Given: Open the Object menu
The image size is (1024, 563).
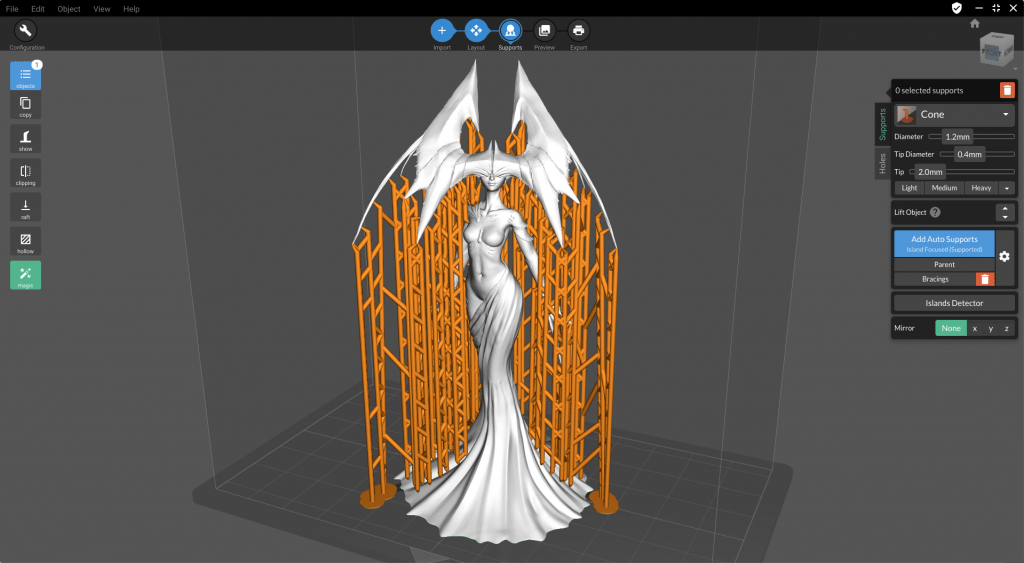Looking at the screenshot, I should (x=69, y=9).
